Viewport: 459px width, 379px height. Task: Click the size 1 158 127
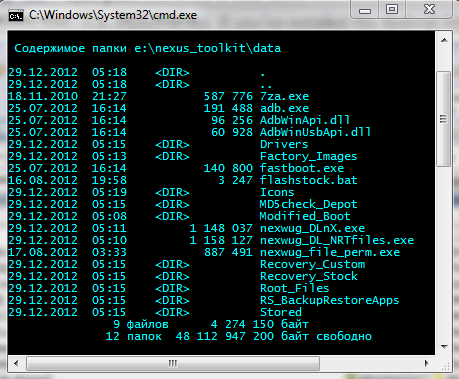click(x=221, y=240)
